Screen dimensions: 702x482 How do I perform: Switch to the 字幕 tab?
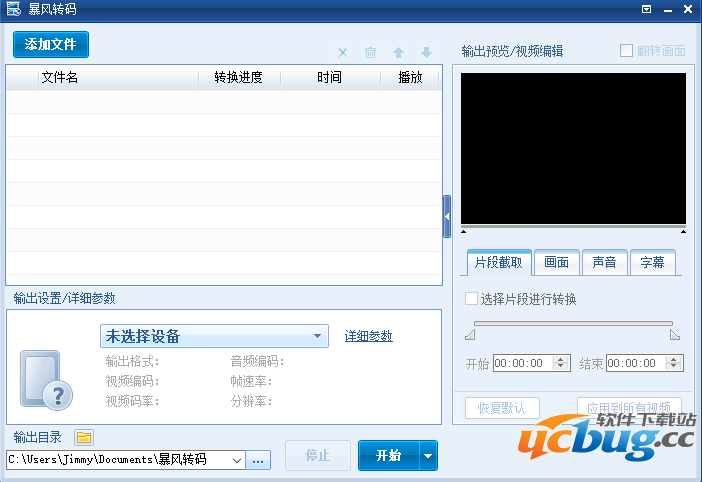point(652,263)
